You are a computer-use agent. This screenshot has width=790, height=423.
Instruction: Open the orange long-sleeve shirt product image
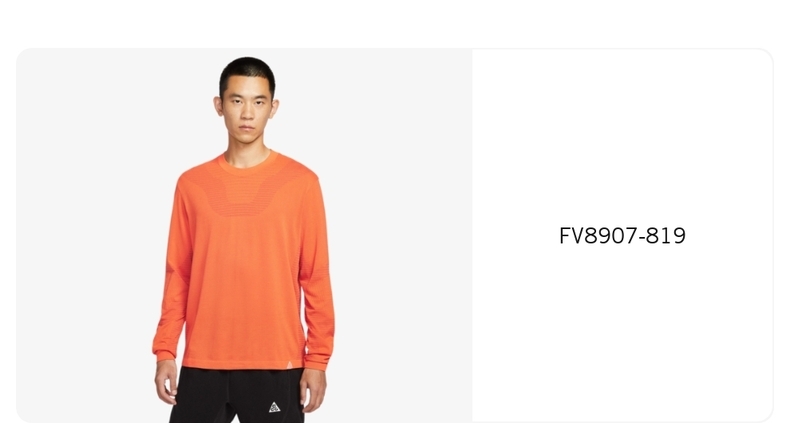[x=244, y=236]
